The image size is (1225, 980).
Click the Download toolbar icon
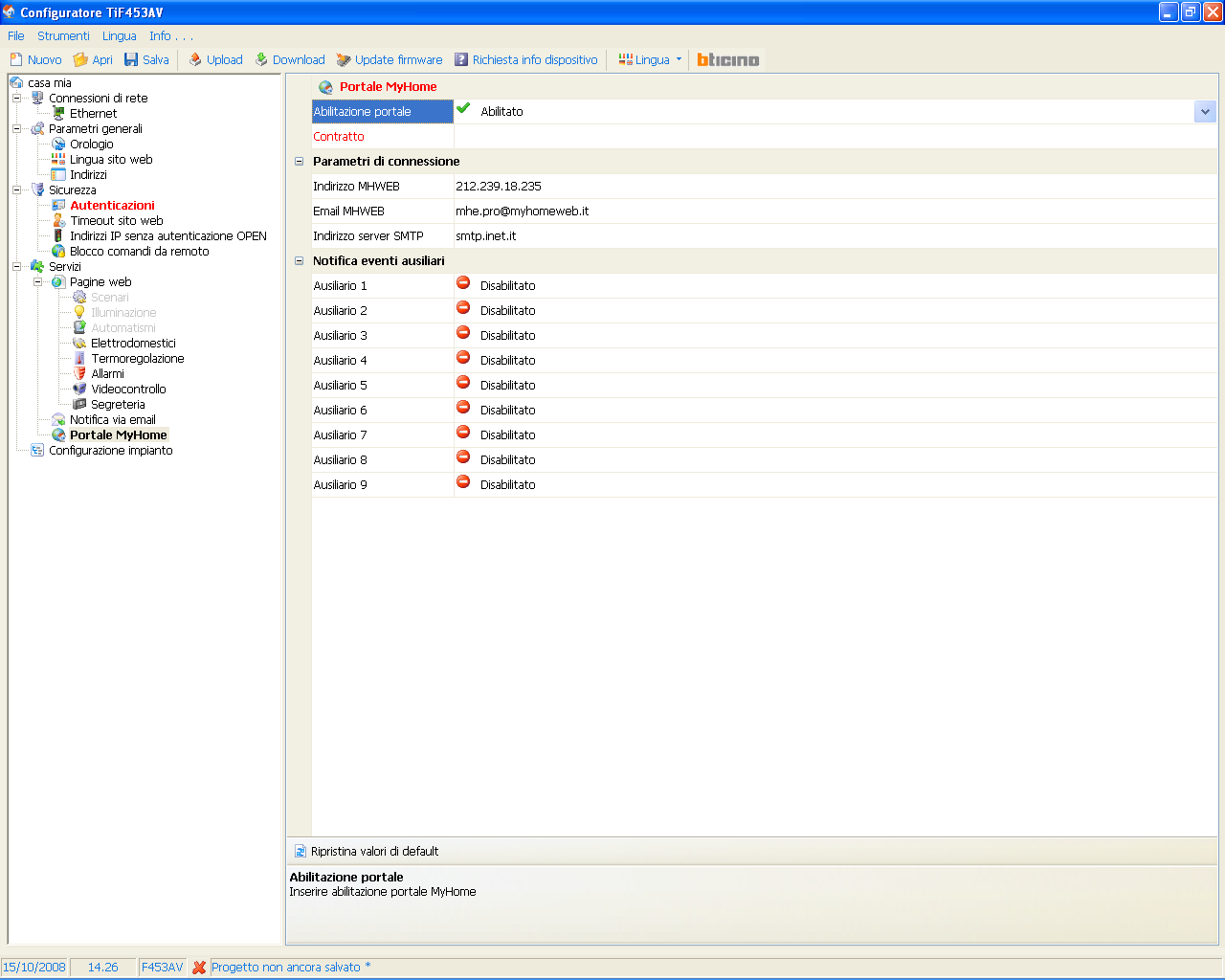(x=261, y=59)
